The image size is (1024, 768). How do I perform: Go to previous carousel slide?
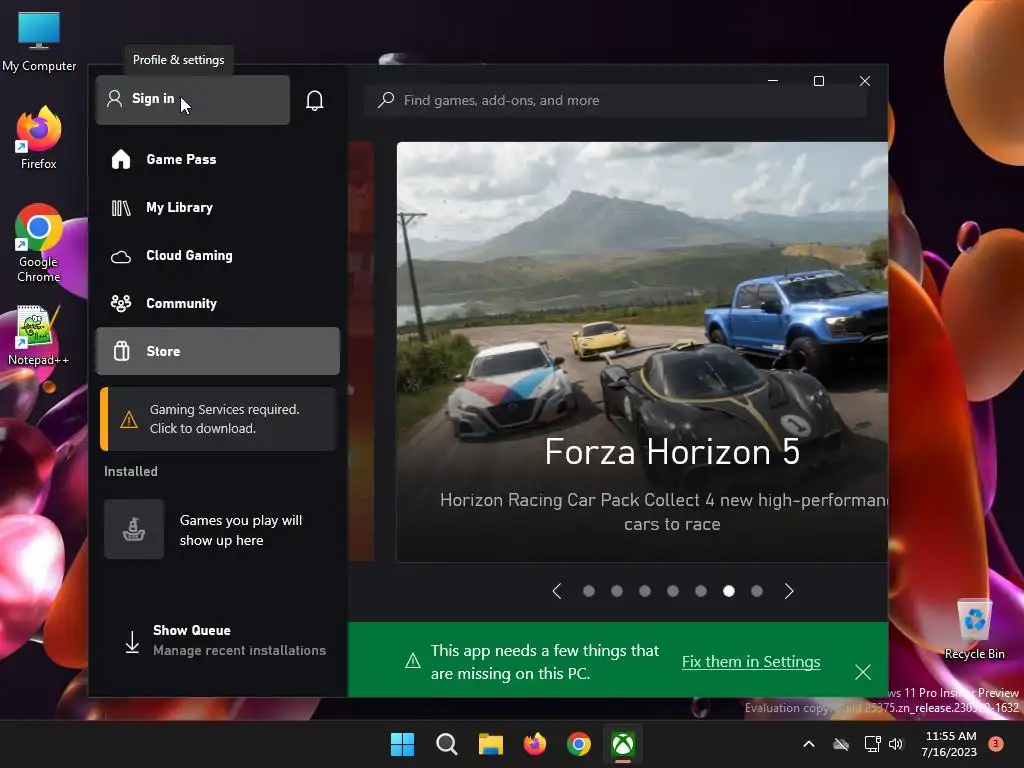[x=556, y=591]
